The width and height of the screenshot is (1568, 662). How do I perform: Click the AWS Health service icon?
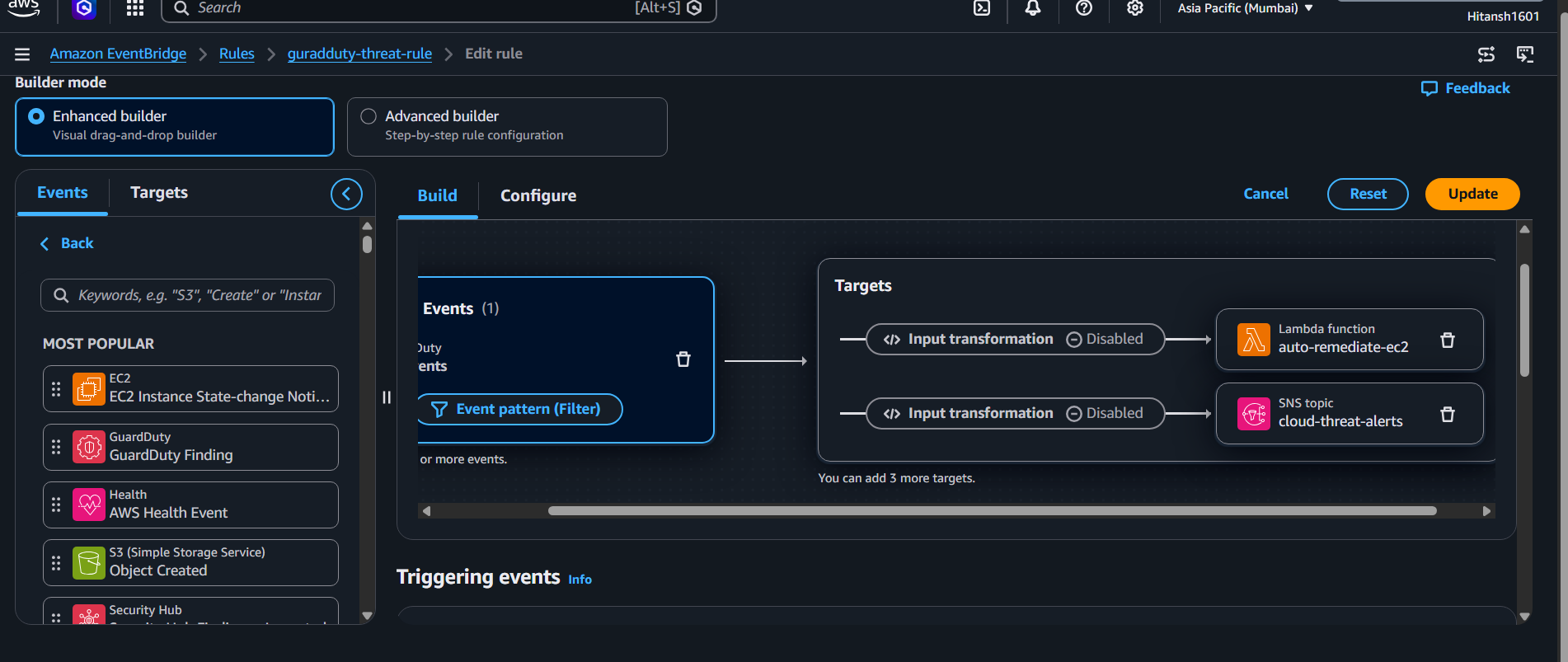pyautogui.click(x=89, y=505)
